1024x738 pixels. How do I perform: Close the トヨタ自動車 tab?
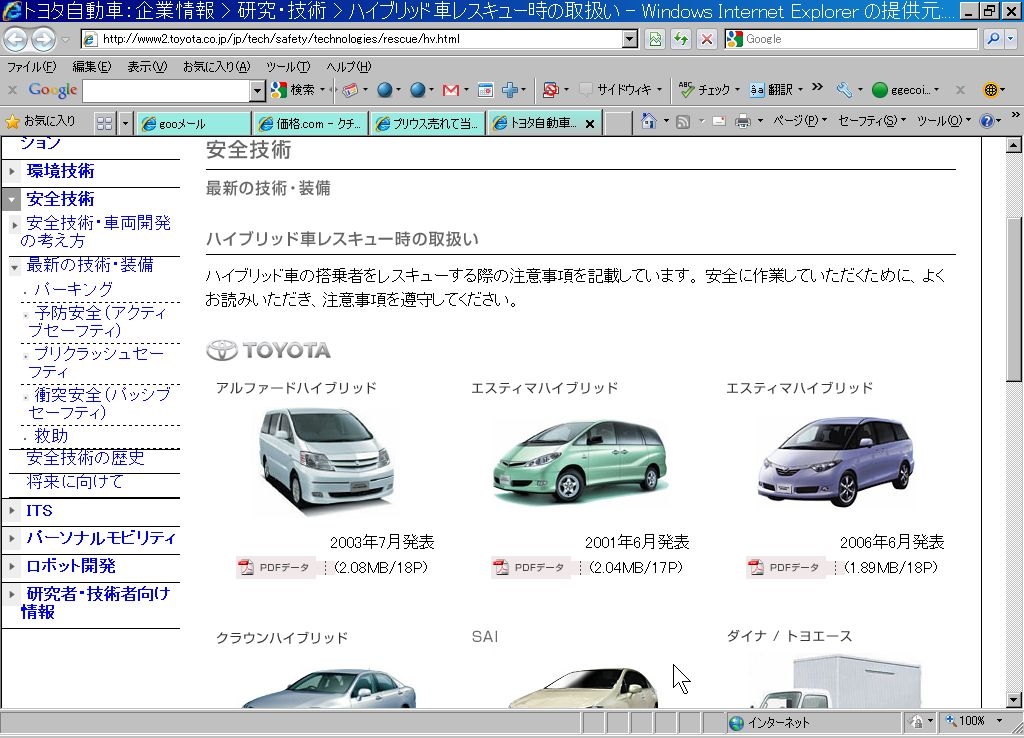coord(590,123)
